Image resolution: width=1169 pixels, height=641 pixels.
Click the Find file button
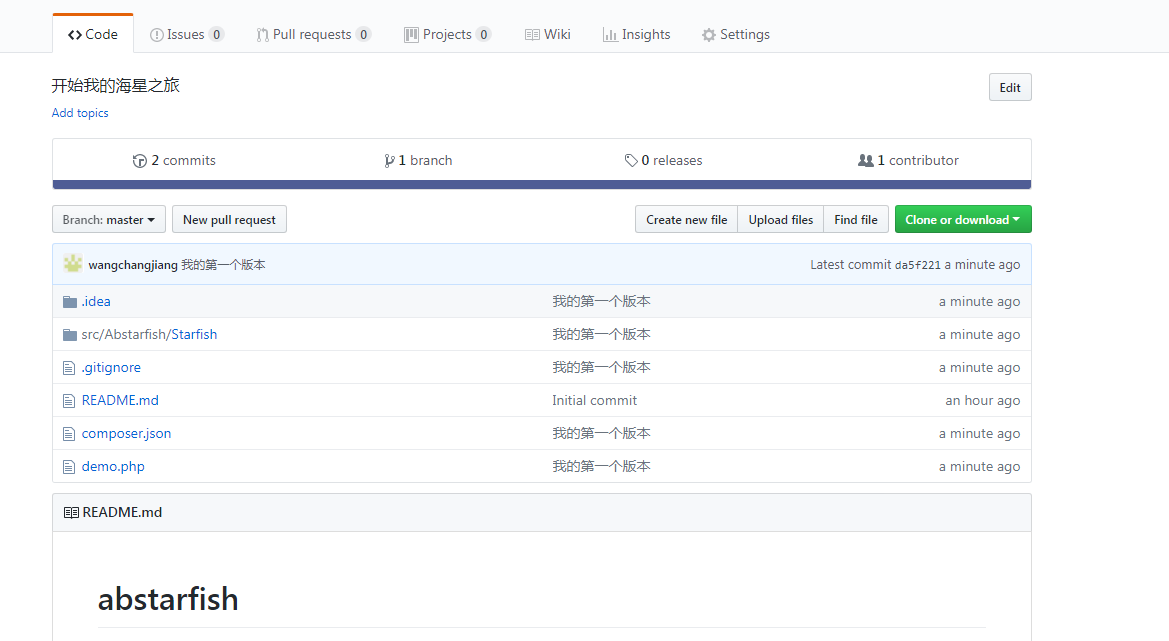pos(856,219)
